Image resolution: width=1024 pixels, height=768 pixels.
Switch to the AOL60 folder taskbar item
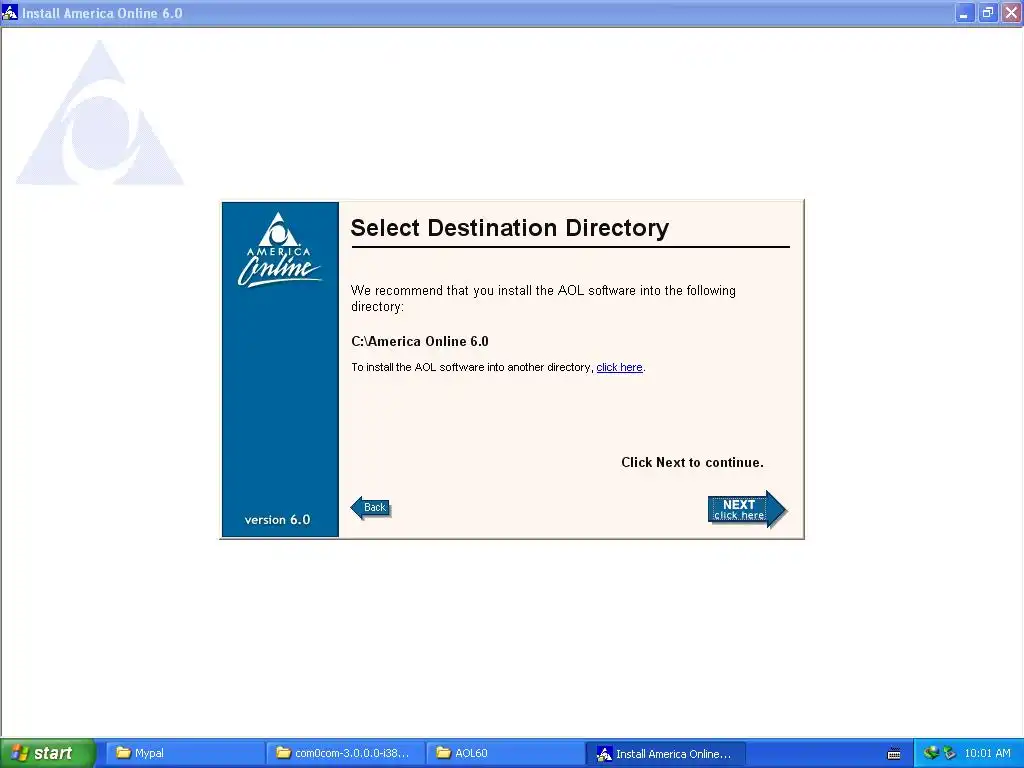pos(505,753)
